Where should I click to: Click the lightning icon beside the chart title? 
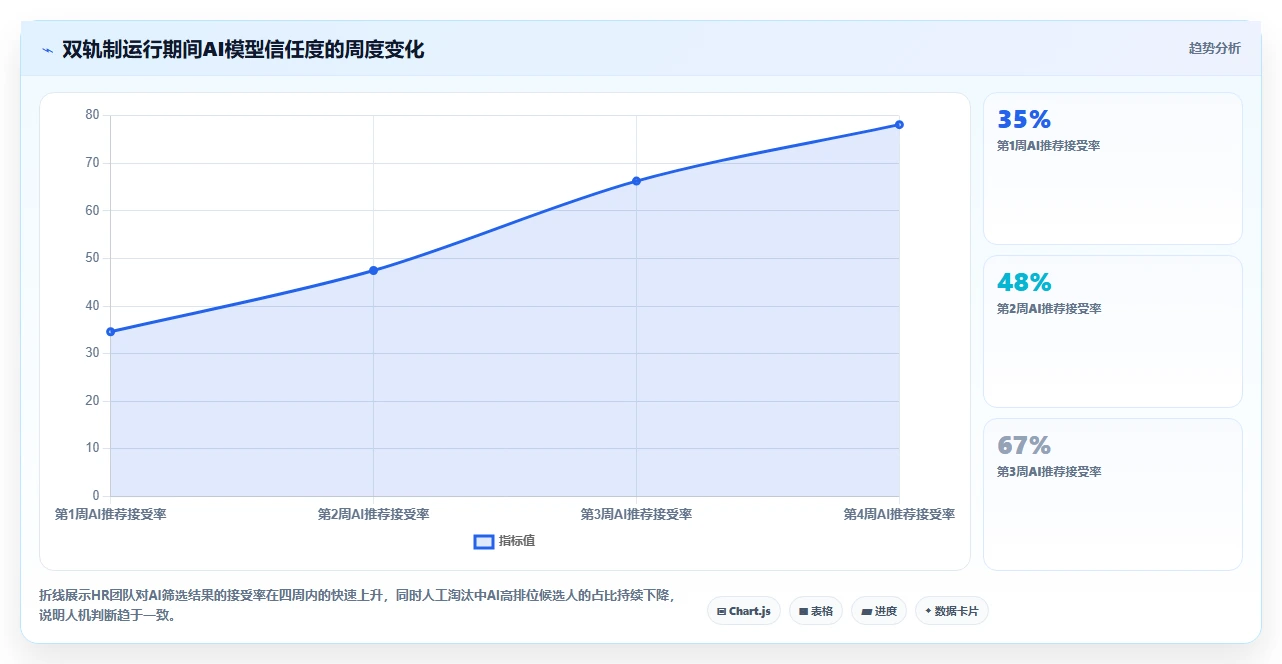tap(47, 49)
